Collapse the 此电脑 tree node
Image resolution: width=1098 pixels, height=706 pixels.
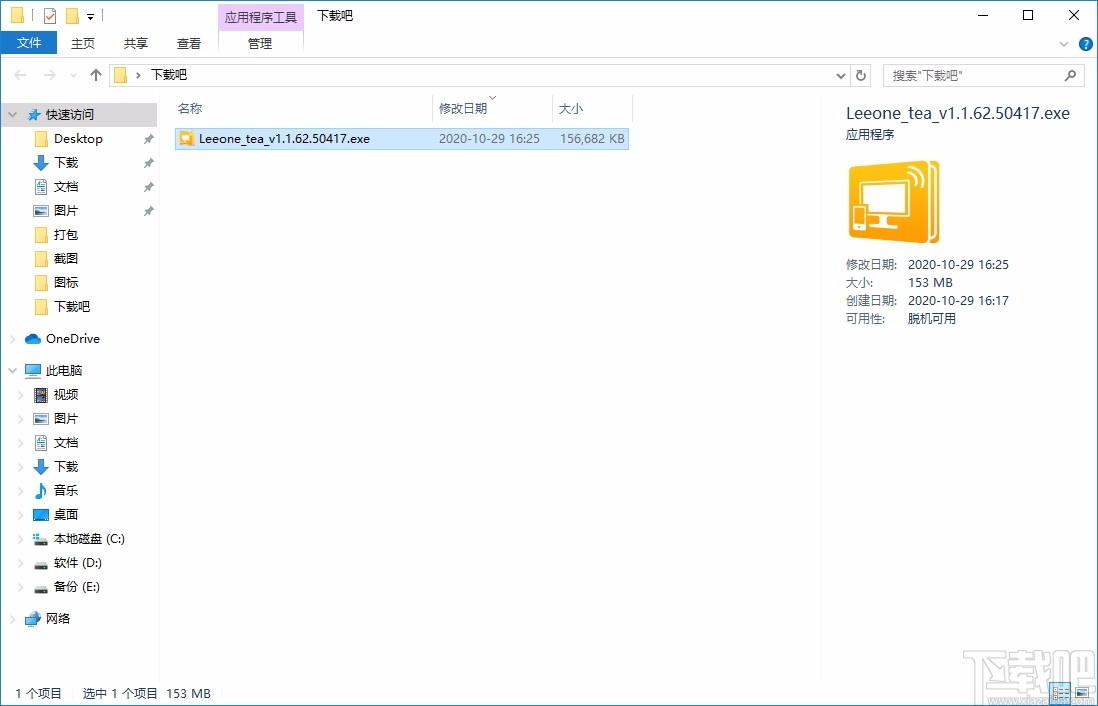(x=13, y=371)
